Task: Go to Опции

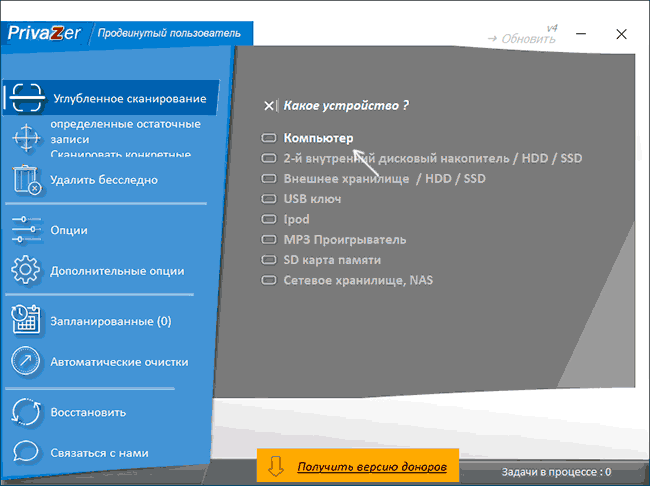Action: (x=69, y=230)
